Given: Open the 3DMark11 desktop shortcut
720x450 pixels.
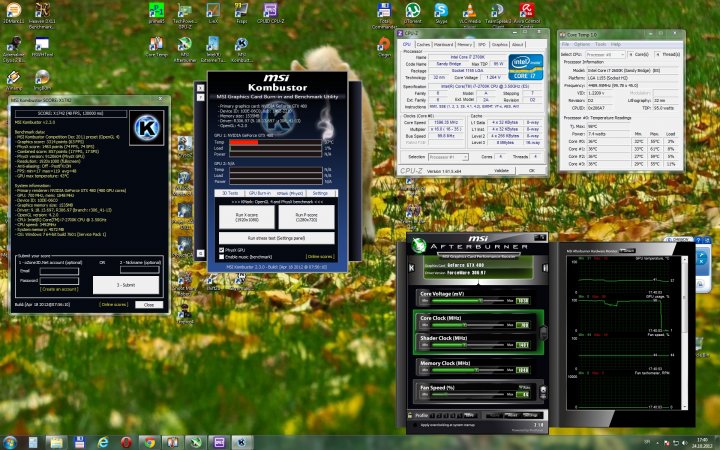Looking at the screenshot, I should click(13, 13).
